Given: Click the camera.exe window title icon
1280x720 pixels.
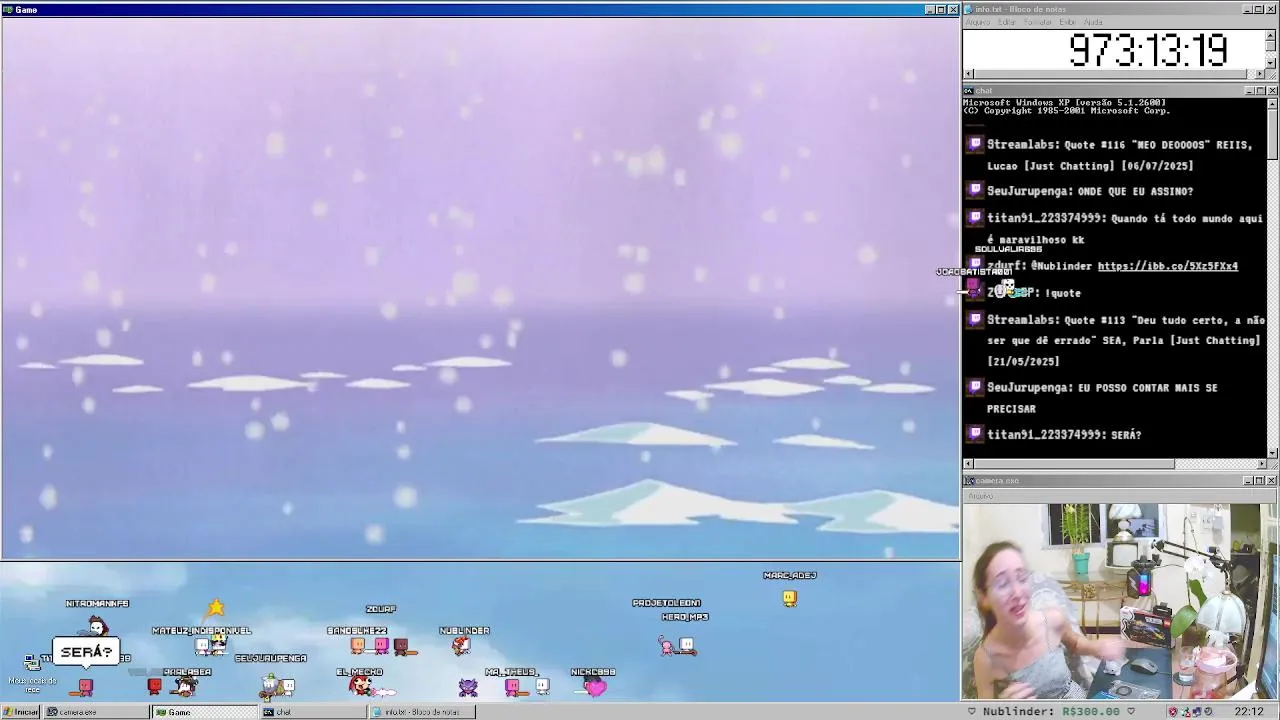Looking at the screenshot, I should click(969, 481).
